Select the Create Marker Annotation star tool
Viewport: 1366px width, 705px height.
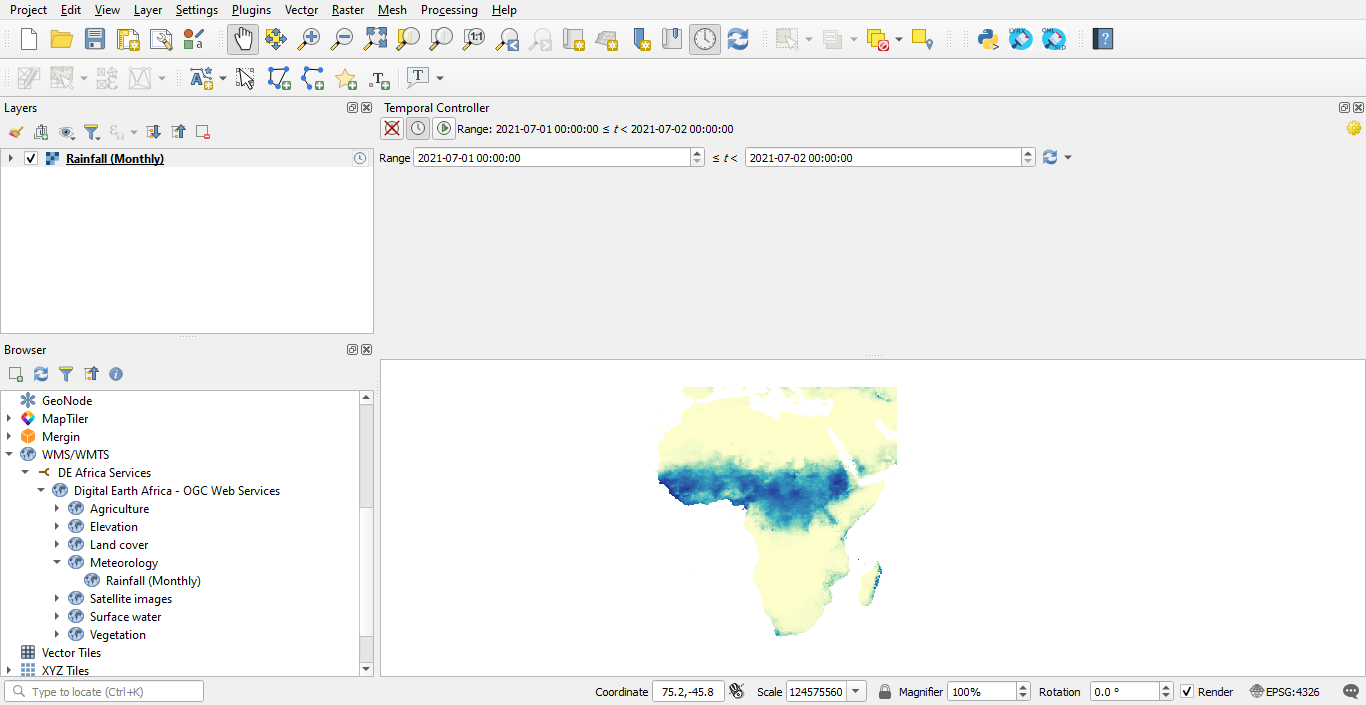(x=345, y=78)
